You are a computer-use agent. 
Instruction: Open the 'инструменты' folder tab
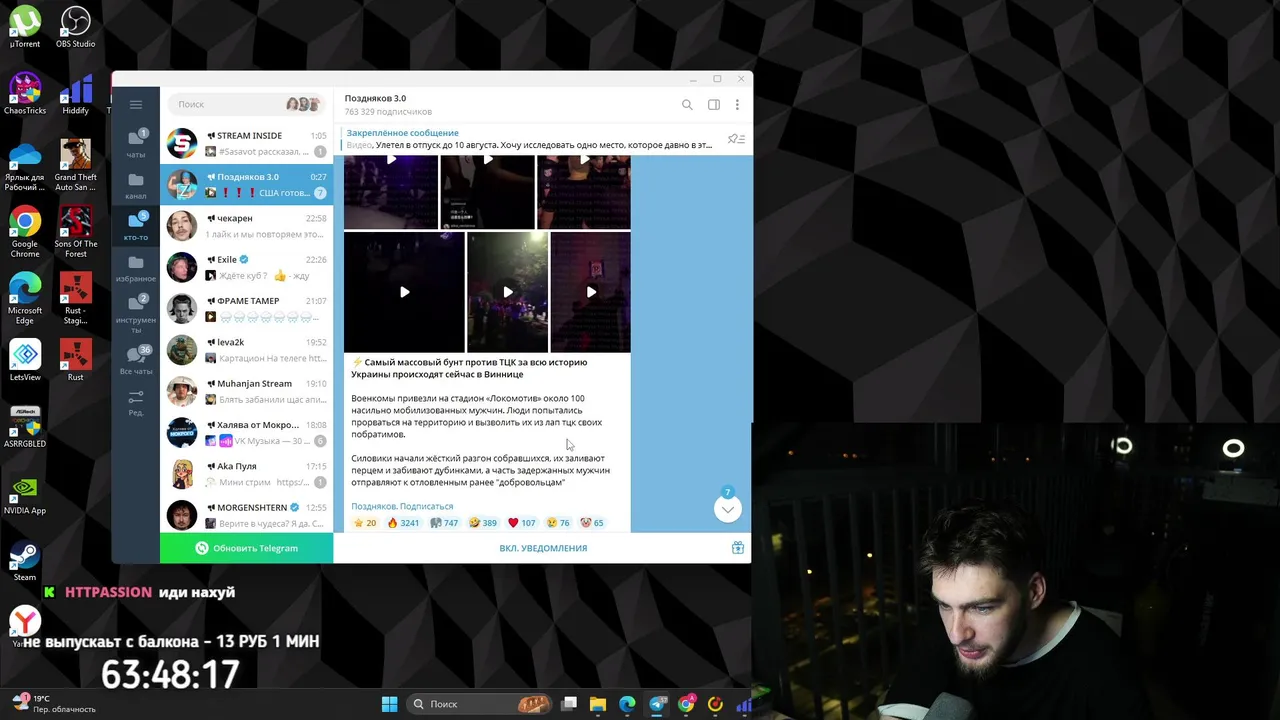point(136,313)
